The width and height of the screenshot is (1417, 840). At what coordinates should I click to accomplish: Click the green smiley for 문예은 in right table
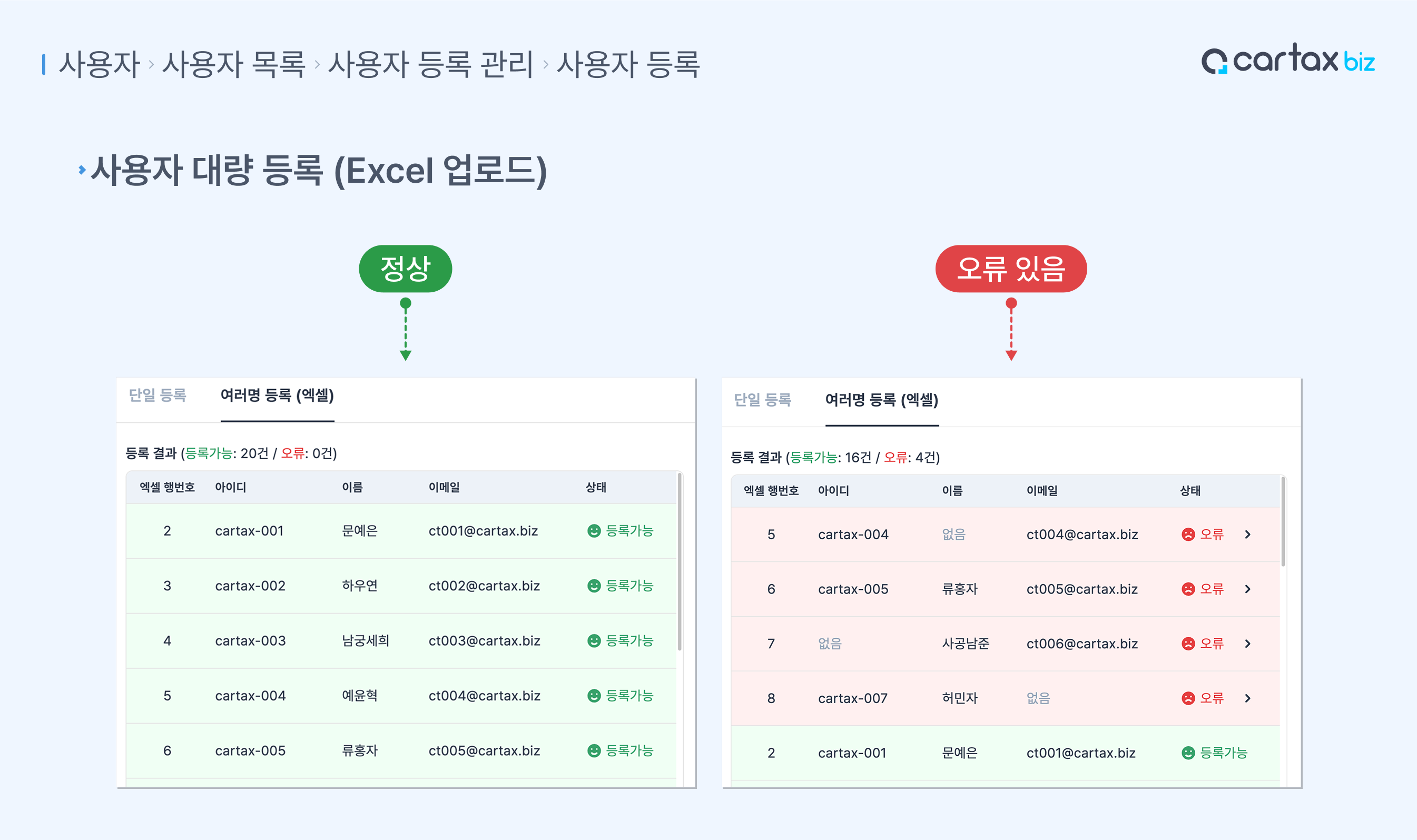(1188, 753)
